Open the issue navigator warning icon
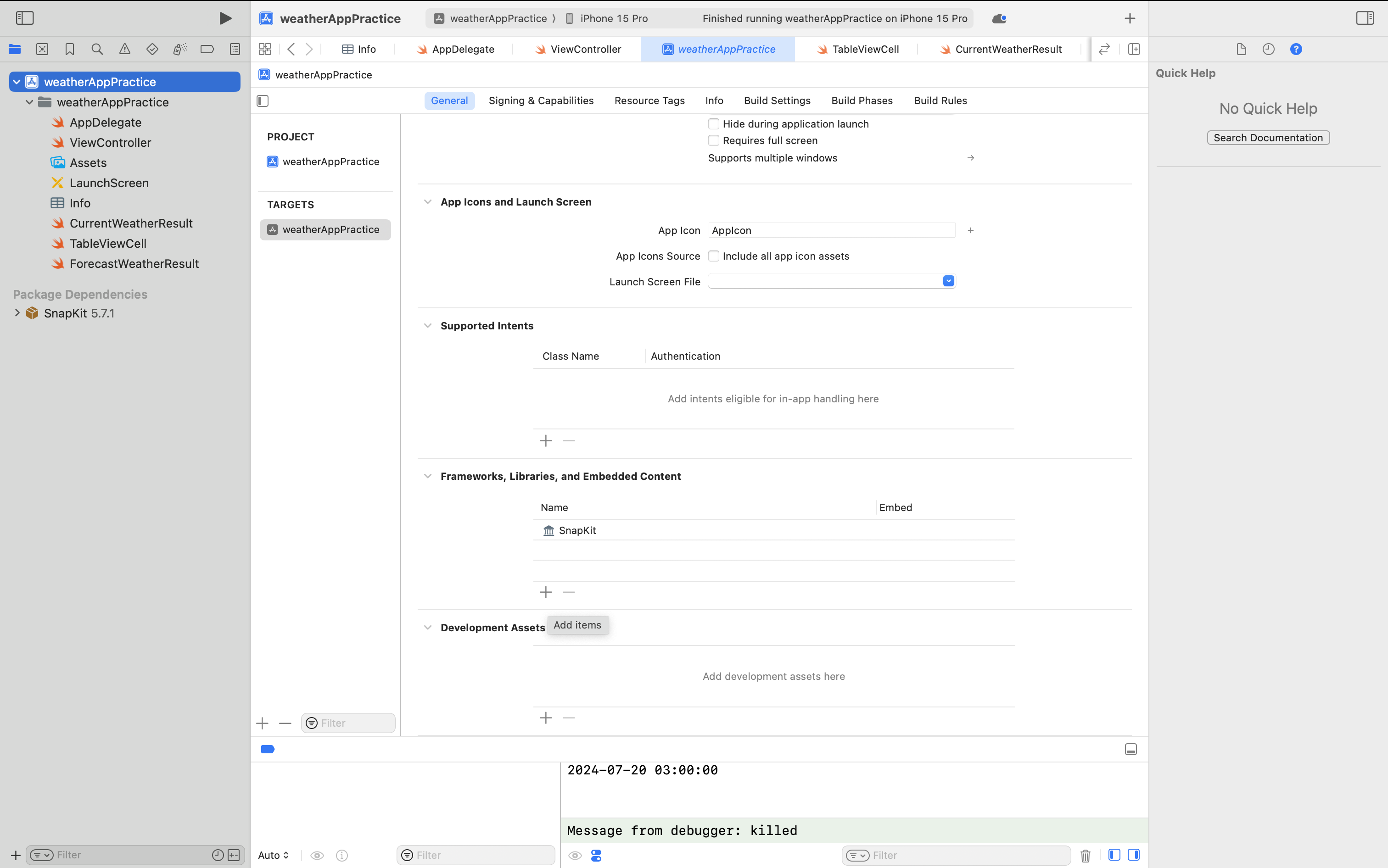This screenshot has width=1388, height=868. 124,50
